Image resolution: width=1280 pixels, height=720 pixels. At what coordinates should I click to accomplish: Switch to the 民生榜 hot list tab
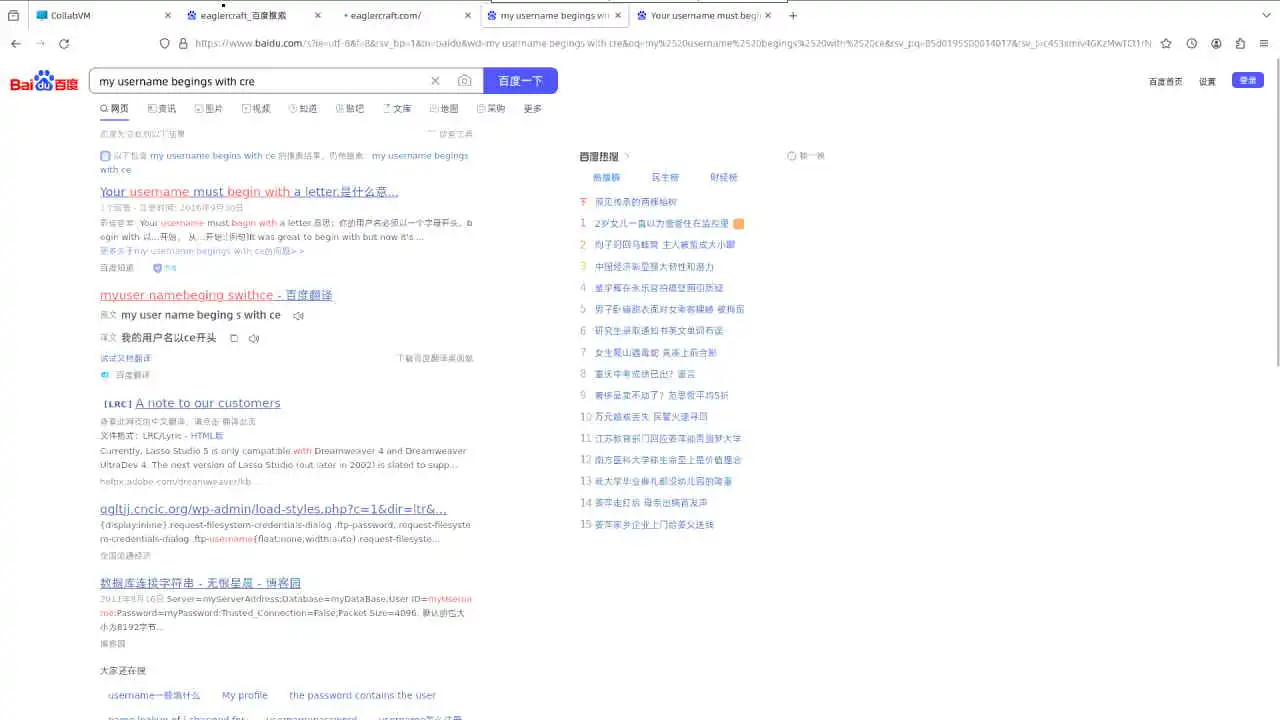pos(665,177)
